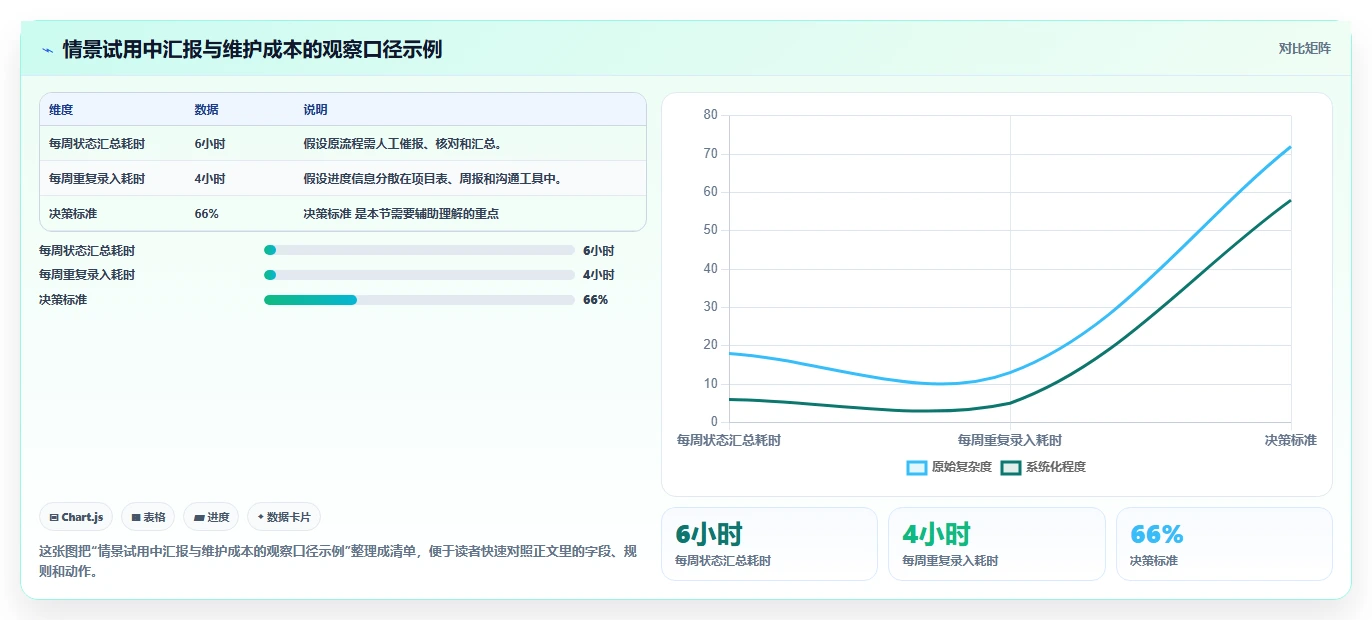Viewport: 1372px width, 620px height.
Task: Toggle 原始复杂度 legend series
Action: tap(949, 467)
